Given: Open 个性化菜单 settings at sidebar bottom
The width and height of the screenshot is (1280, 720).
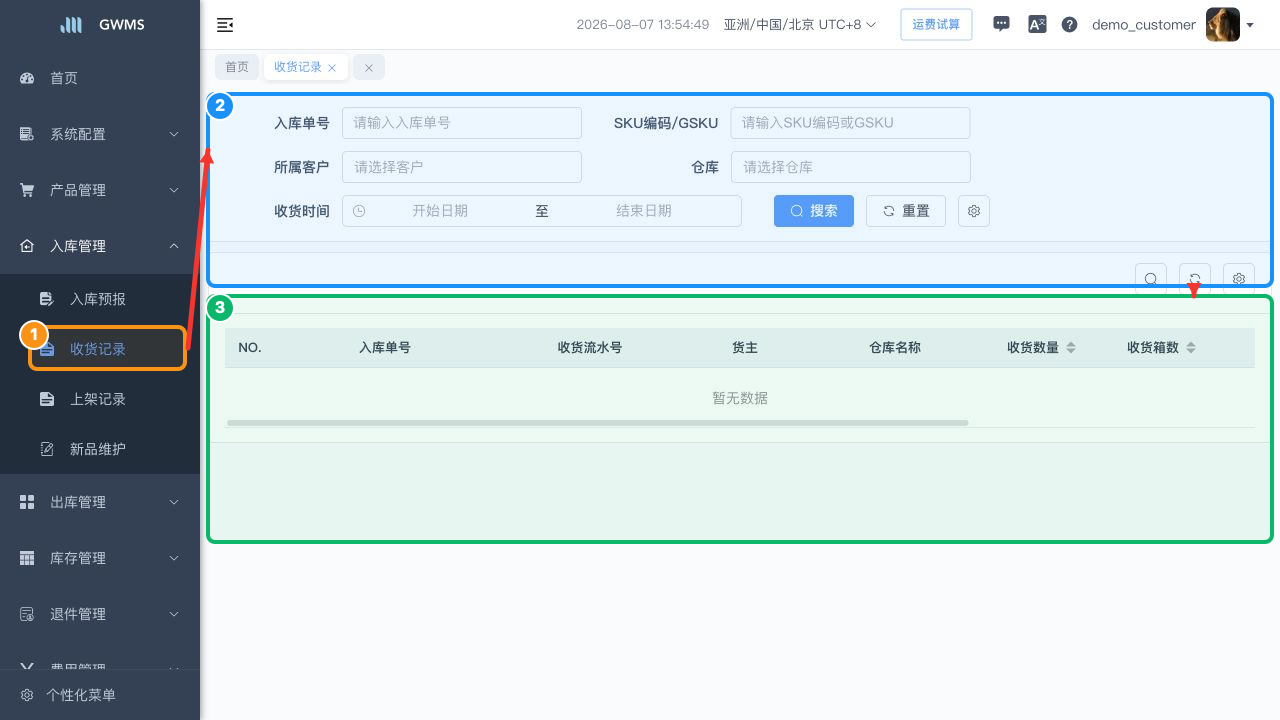Looking at the screenshot, I should pyautogui.click(x=100, y=695).
